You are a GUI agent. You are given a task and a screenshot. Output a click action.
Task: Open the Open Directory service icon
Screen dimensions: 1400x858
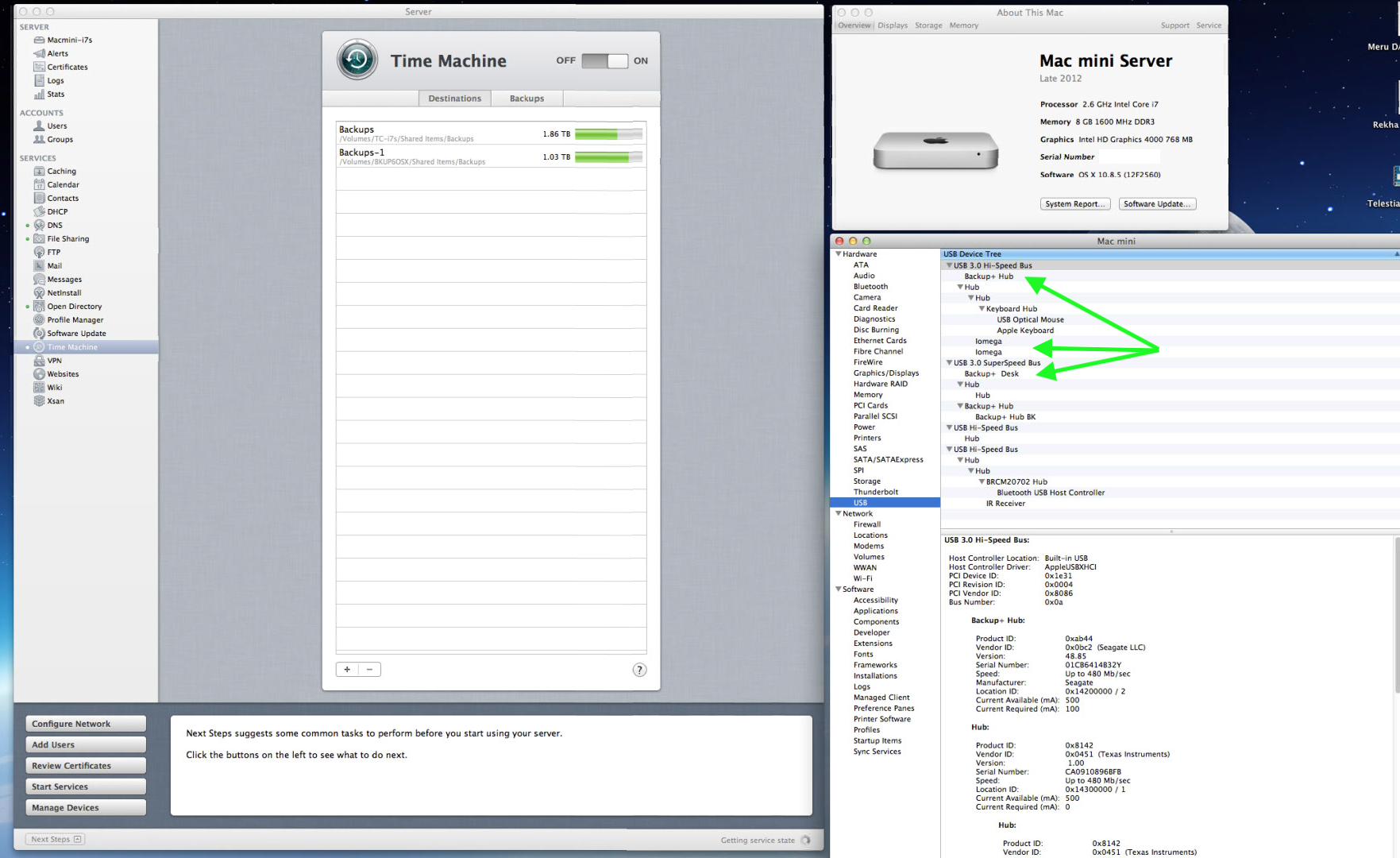pos(39,306)
